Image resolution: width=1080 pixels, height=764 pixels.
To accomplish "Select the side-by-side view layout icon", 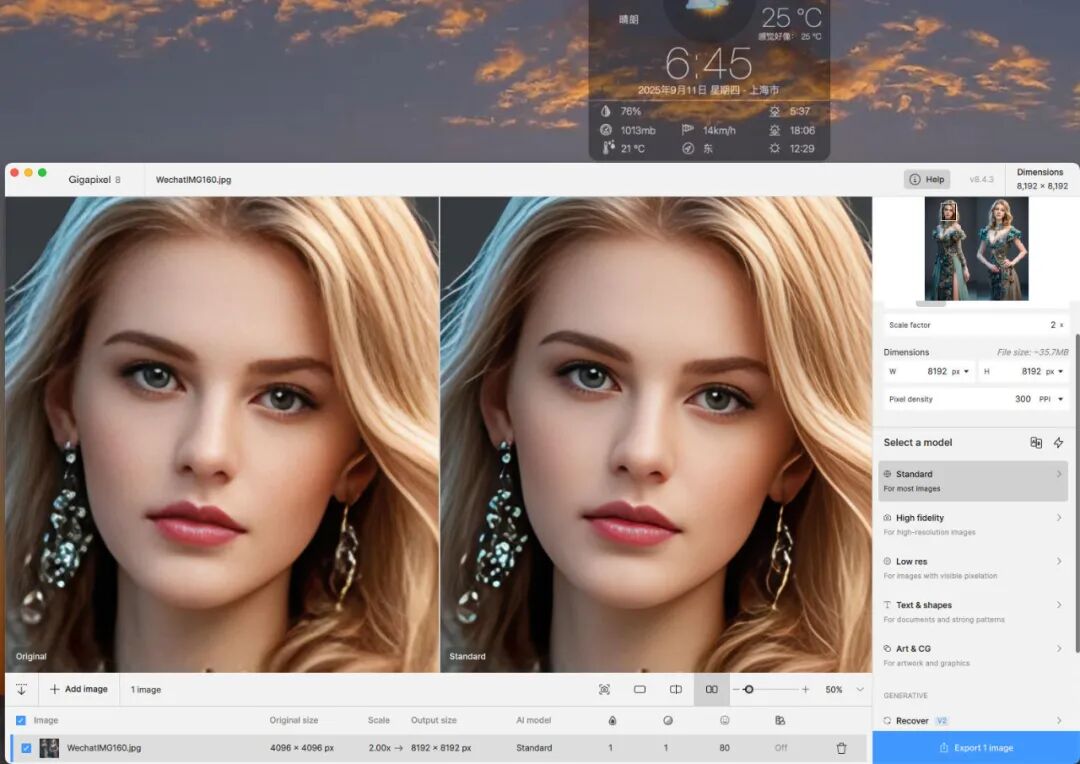I will point(712,690).
